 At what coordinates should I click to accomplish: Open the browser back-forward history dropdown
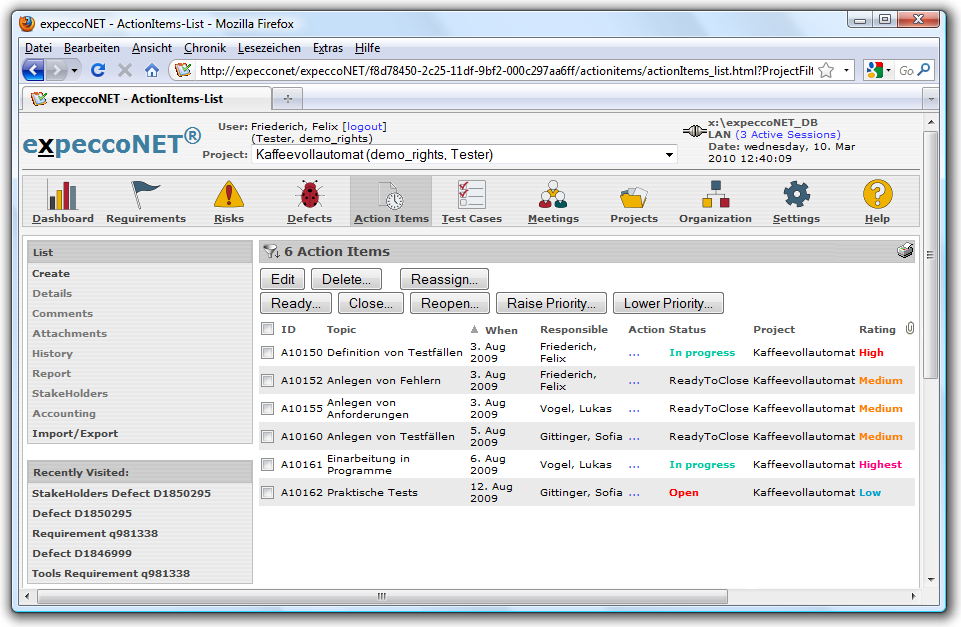coord(76,70)
